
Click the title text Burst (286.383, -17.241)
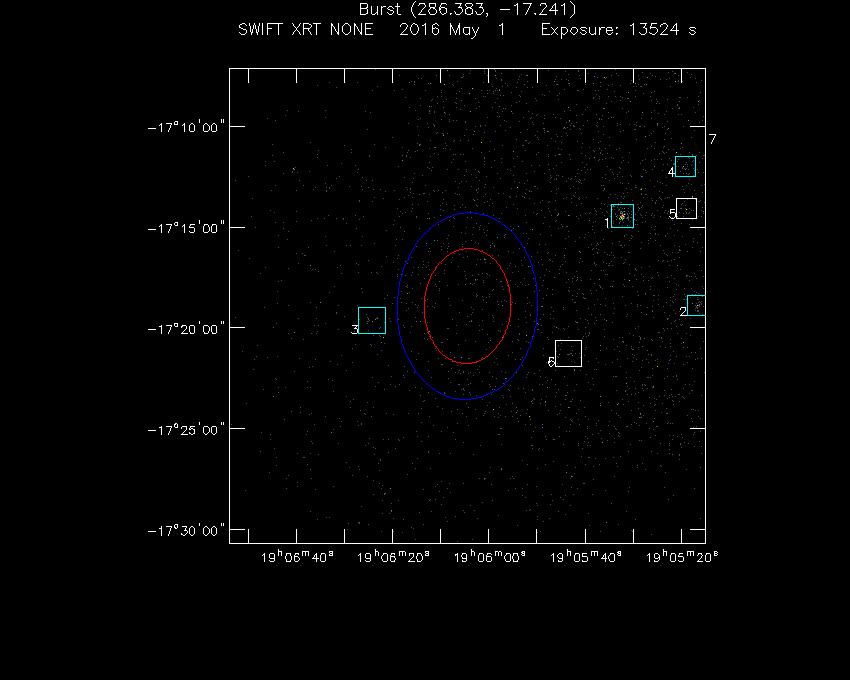[x=467, y=9]
